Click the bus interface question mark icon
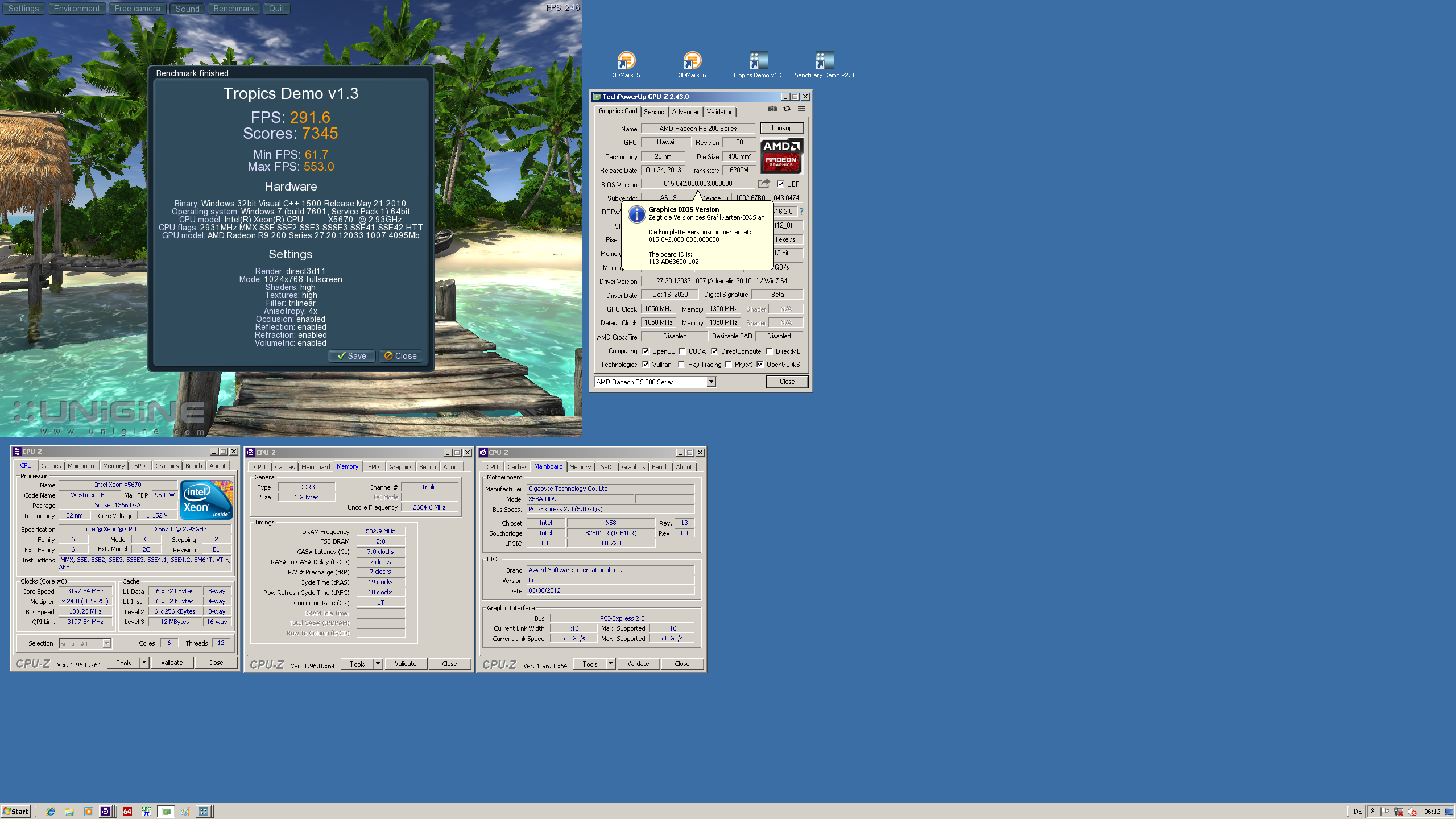The image size is (1456, 819). (x=801, y=212)
